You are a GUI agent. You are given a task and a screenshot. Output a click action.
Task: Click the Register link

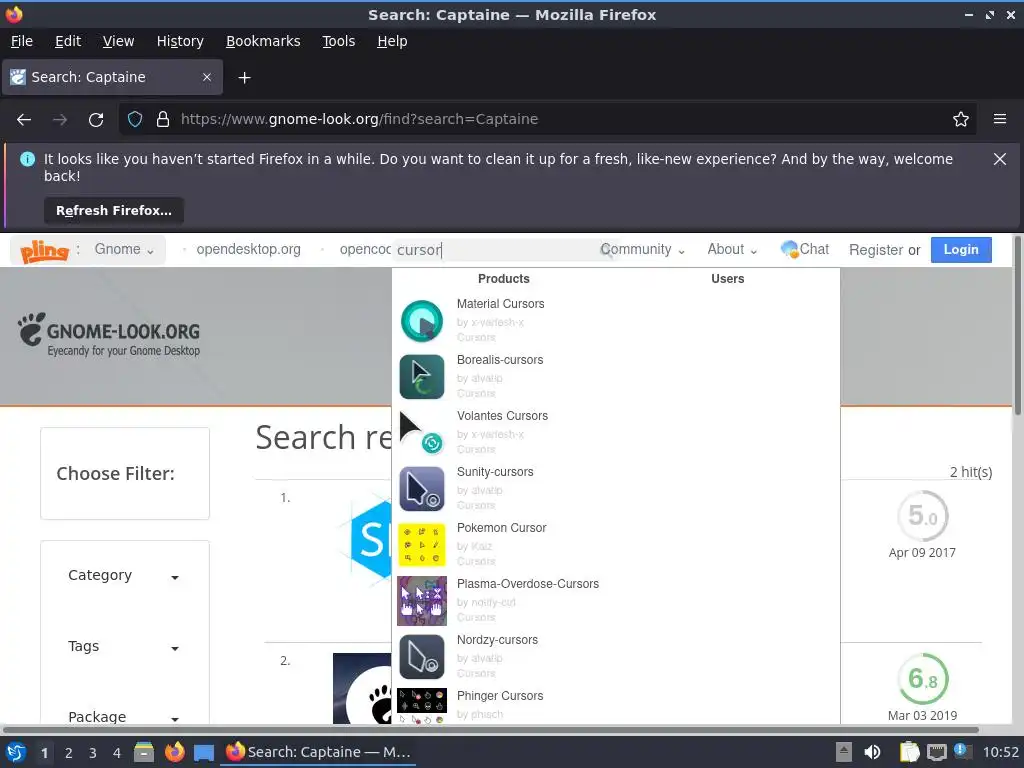pyautogui.click(x=876, y=250)
